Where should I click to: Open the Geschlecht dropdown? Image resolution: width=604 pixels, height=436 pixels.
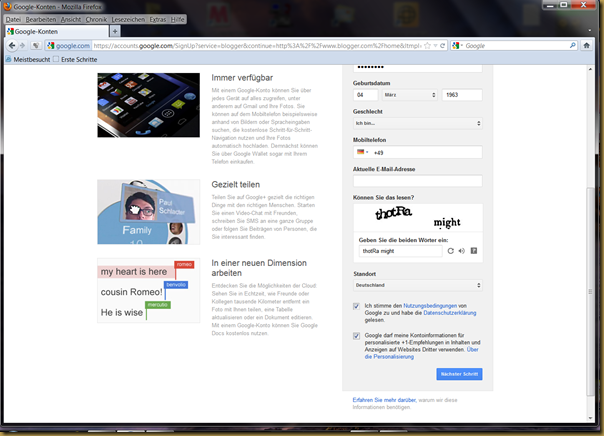(x=418, y=123)
